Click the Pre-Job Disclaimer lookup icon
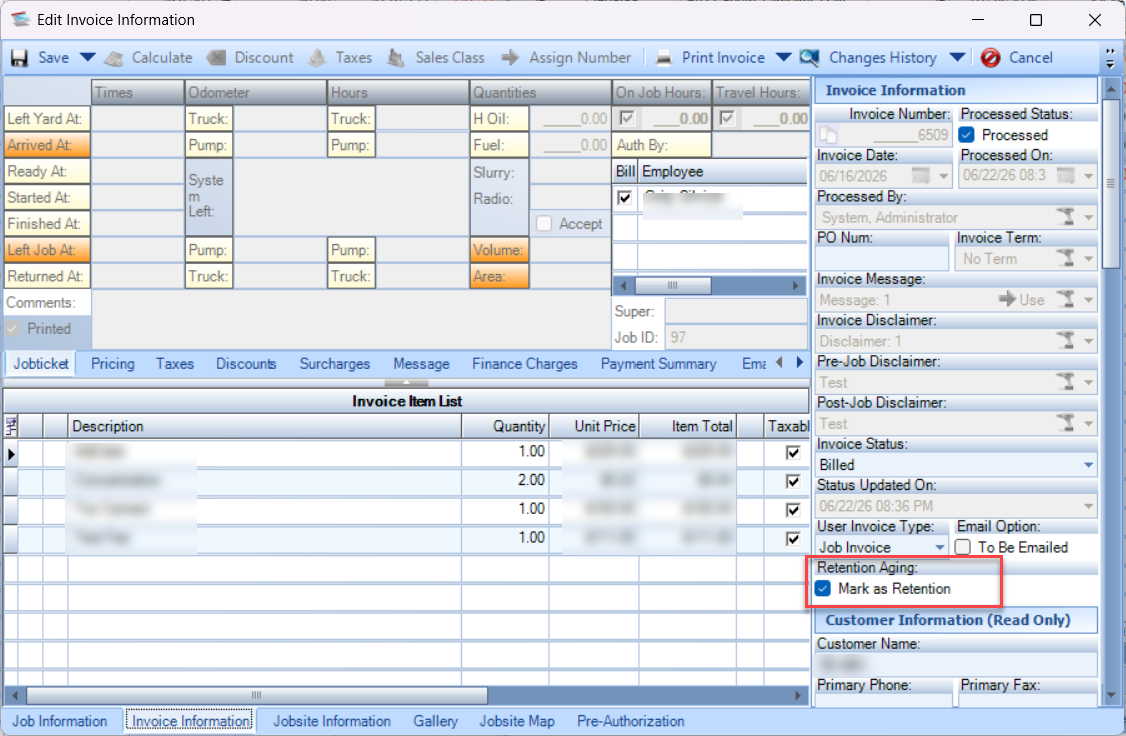 [1066, 382]
